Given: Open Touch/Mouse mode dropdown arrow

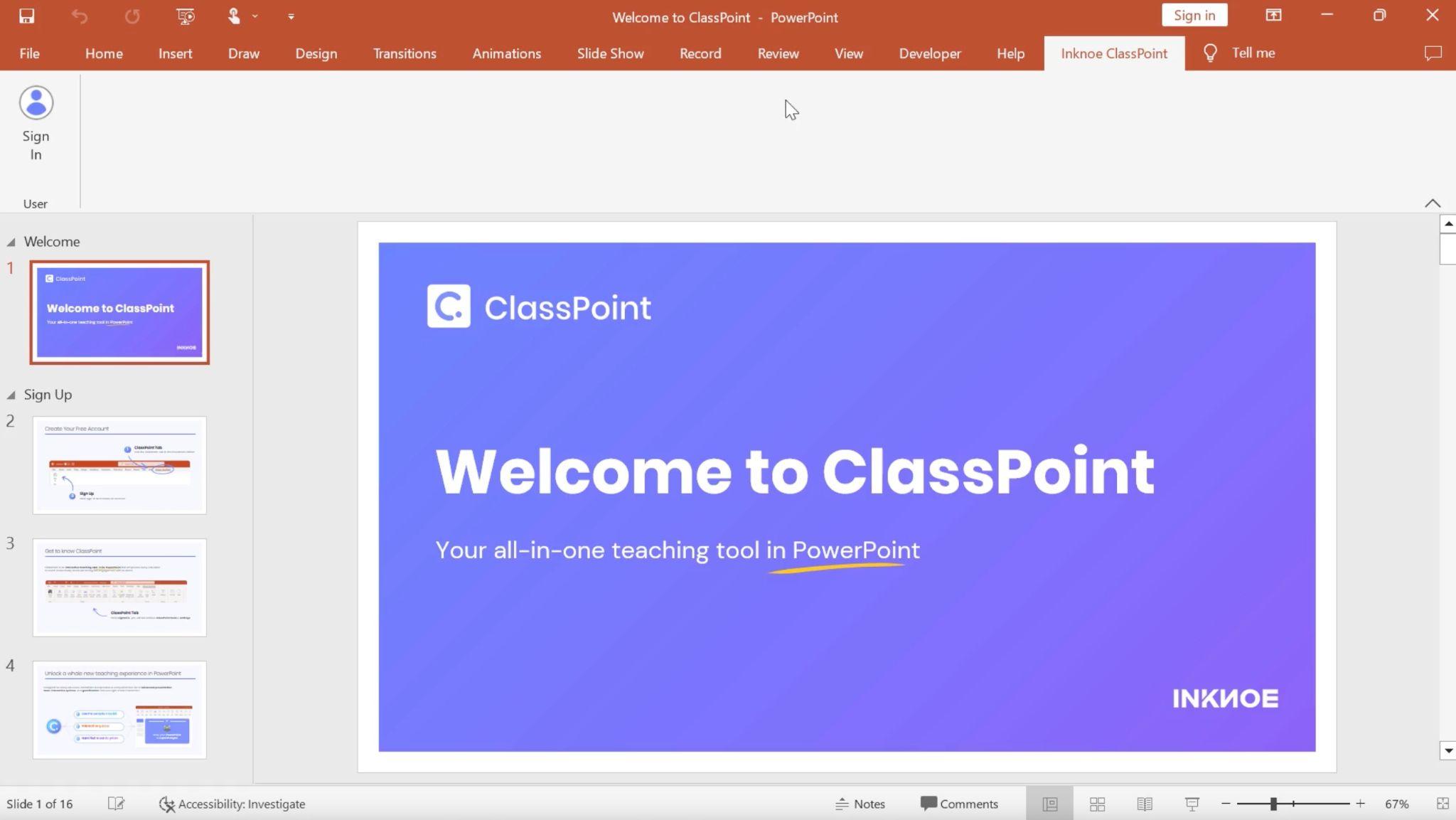Looking at the screenshot, I should pos(255,16).
